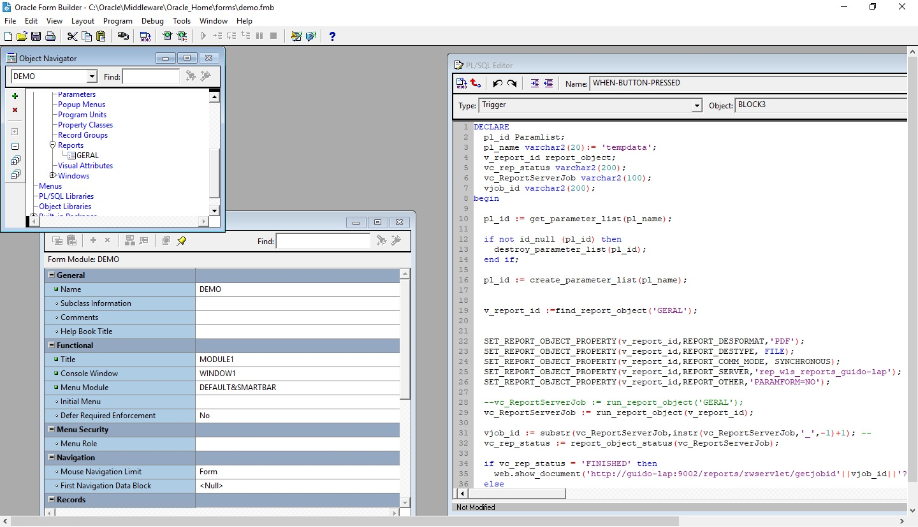Click the green plus Create icon in Object Navigator

coord(15,96)
